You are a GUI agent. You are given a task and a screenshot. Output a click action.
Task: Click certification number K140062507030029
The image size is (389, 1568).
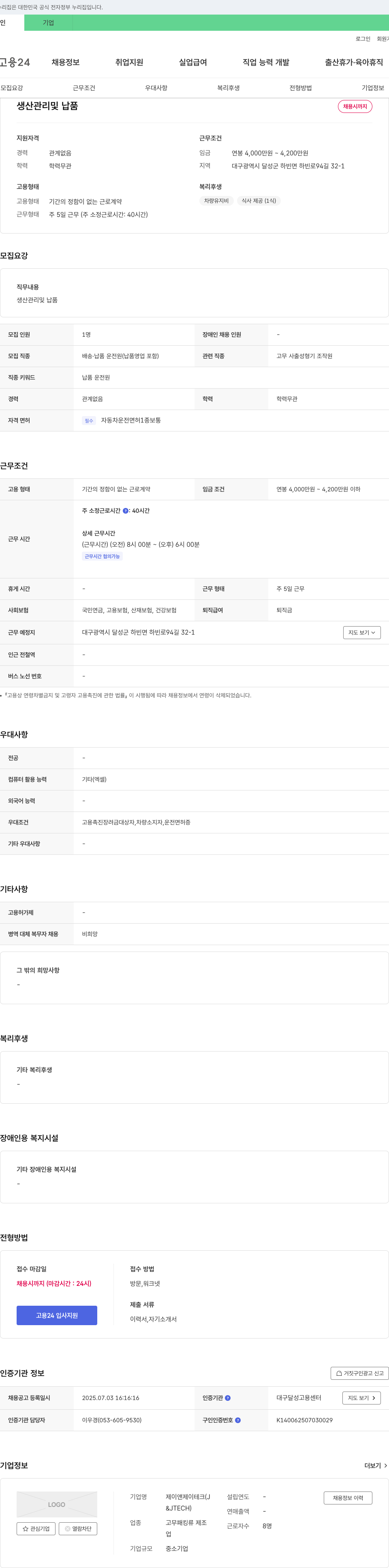click(x=304, y=1420)
